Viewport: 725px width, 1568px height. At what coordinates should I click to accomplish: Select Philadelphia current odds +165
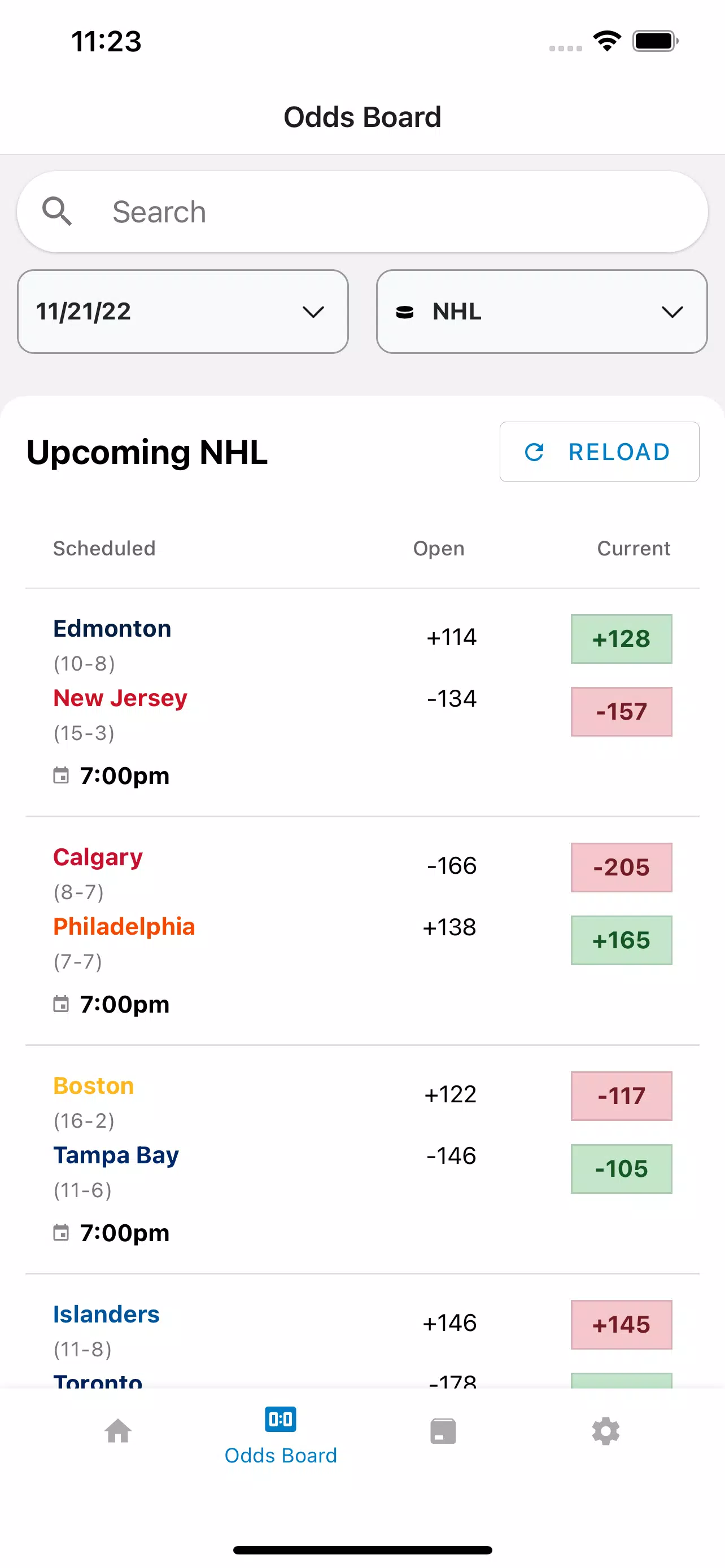pos(622,940)
